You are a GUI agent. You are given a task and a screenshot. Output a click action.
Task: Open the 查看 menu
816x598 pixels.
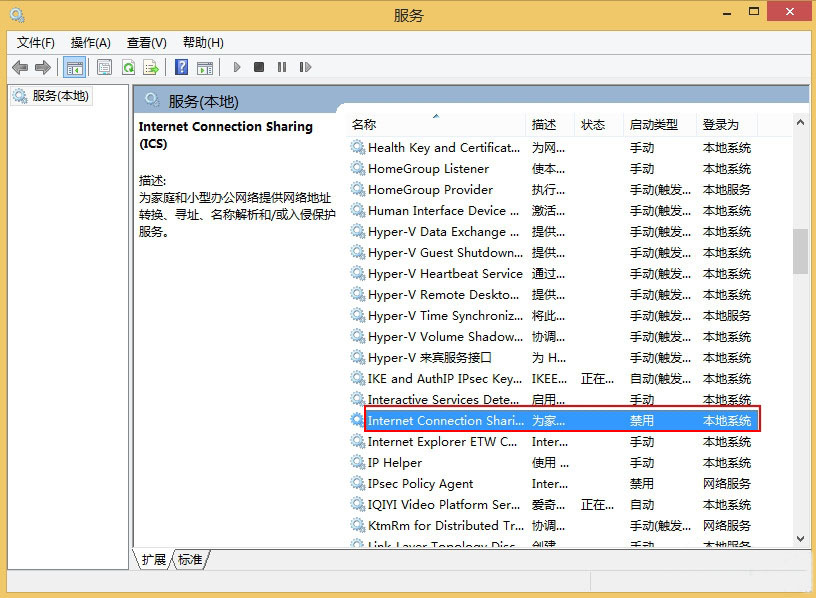[x=146, y=42]
